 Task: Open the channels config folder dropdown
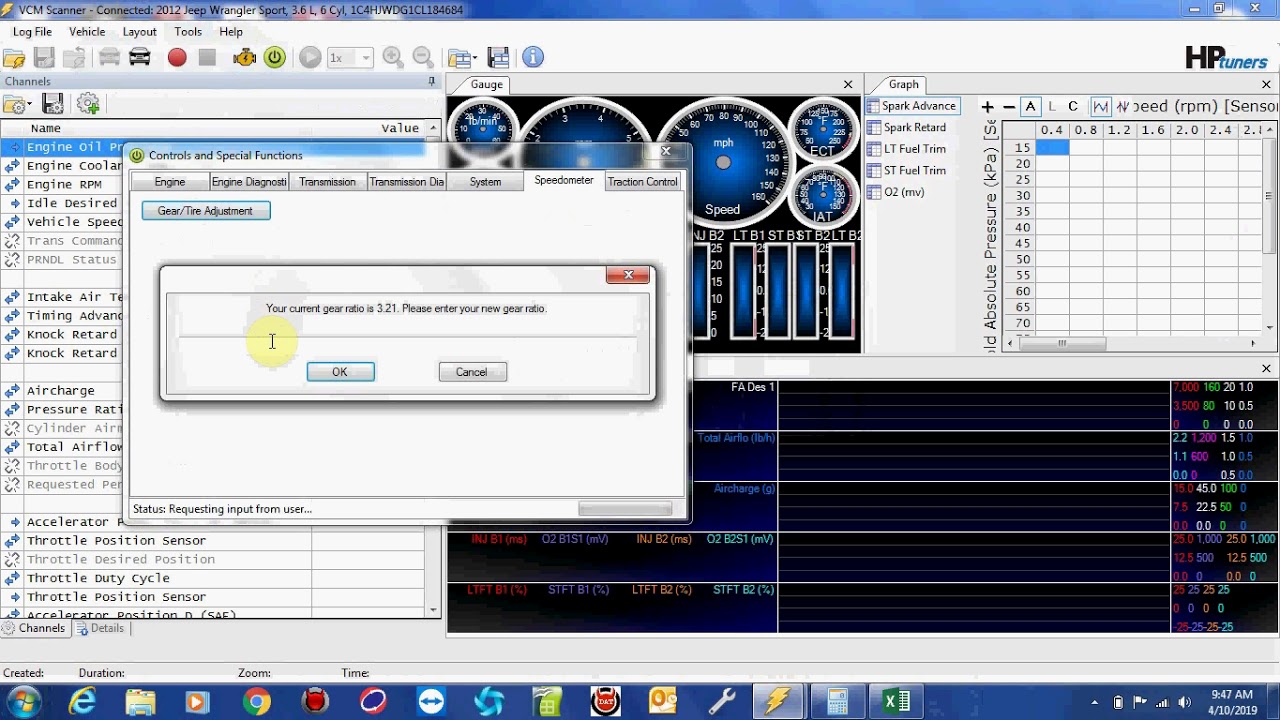17,104
